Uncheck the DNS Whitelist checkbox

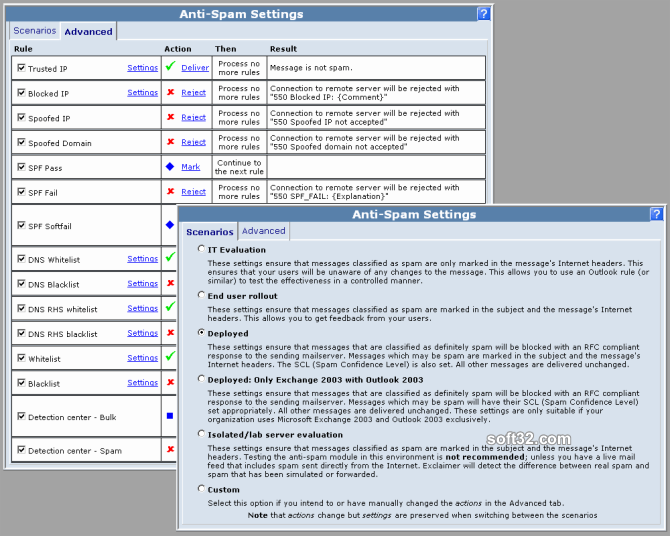(21, 259)
